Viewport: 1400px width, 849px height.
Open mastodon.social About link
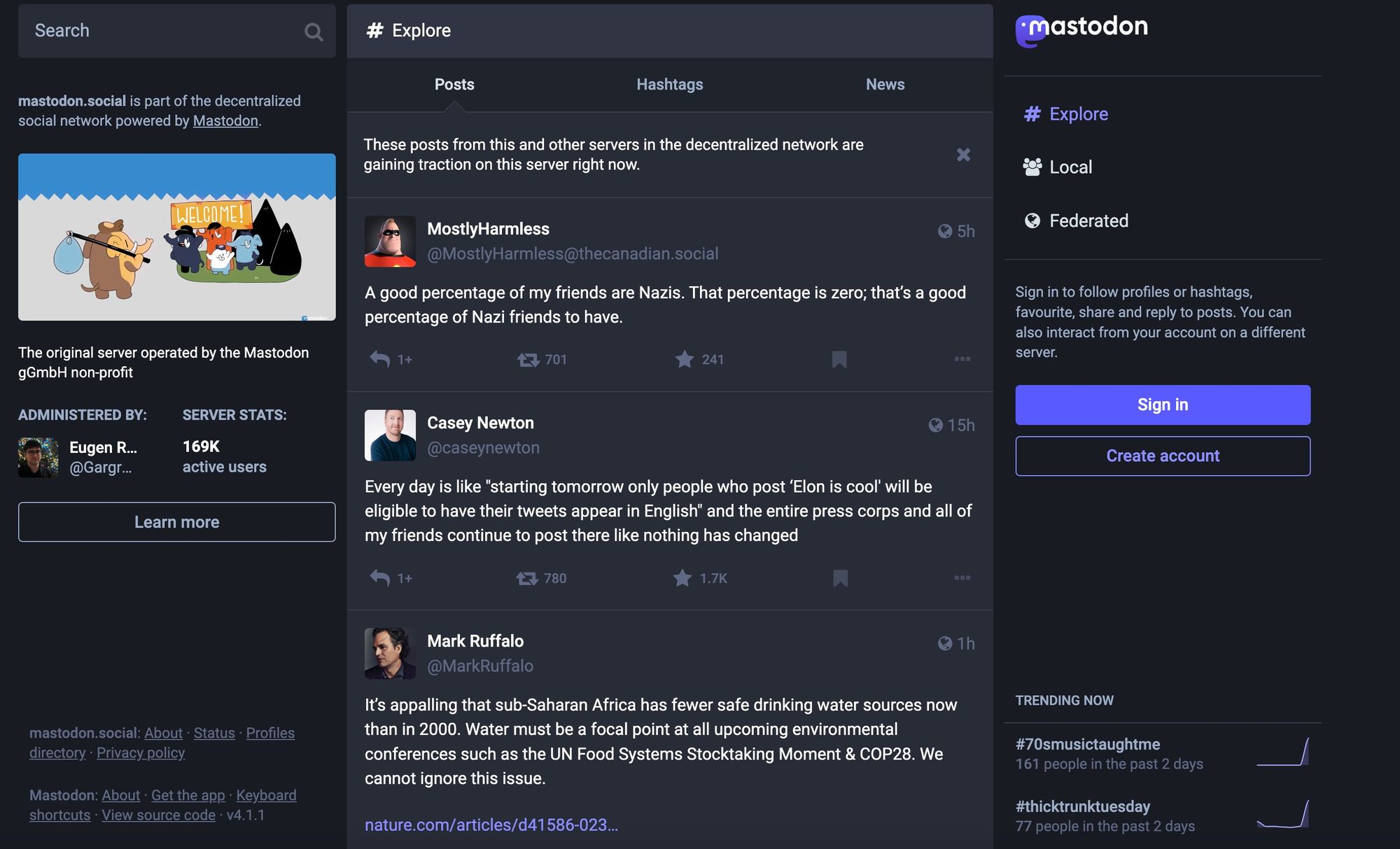coord(163,733)
